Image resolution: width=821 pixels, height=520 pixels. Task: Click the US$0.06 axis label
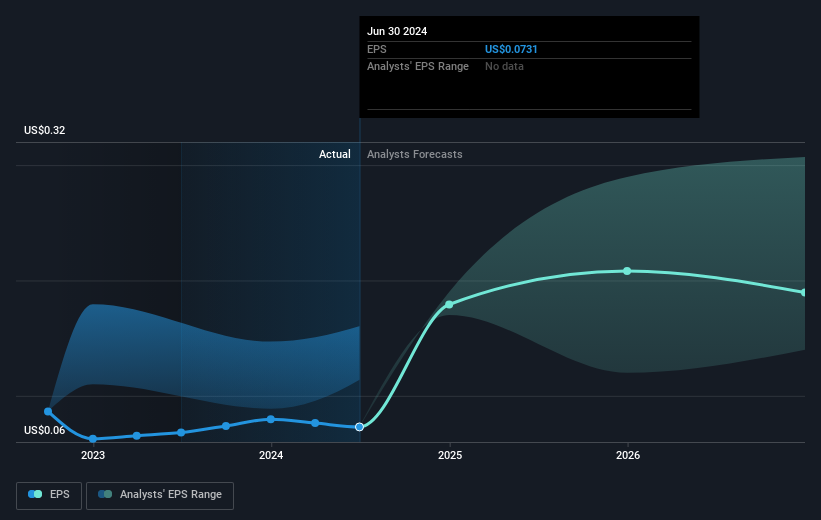point(45,430)
